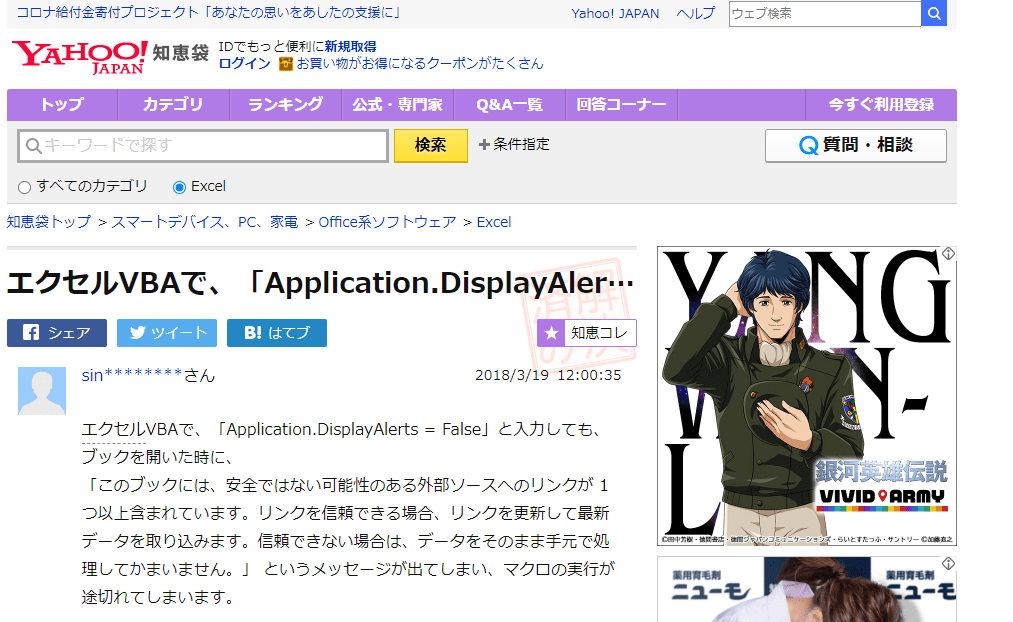Open the 銀河英雄伝説 VIVID ARMY ad banner
1013x622 pixels.
[807, 396]
